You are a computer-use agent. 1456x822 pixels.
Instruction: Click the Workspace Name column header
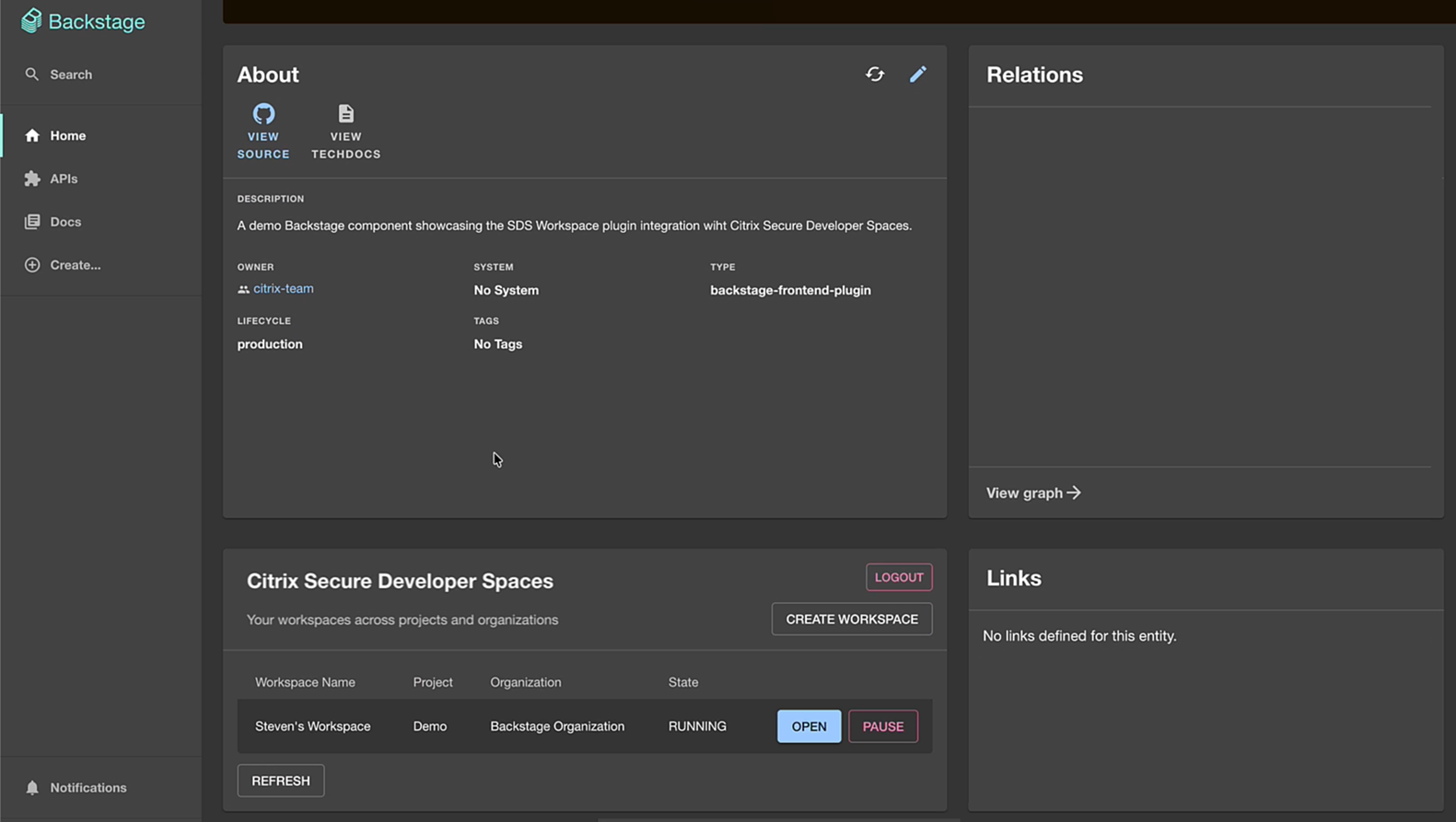tap(305, 682)
